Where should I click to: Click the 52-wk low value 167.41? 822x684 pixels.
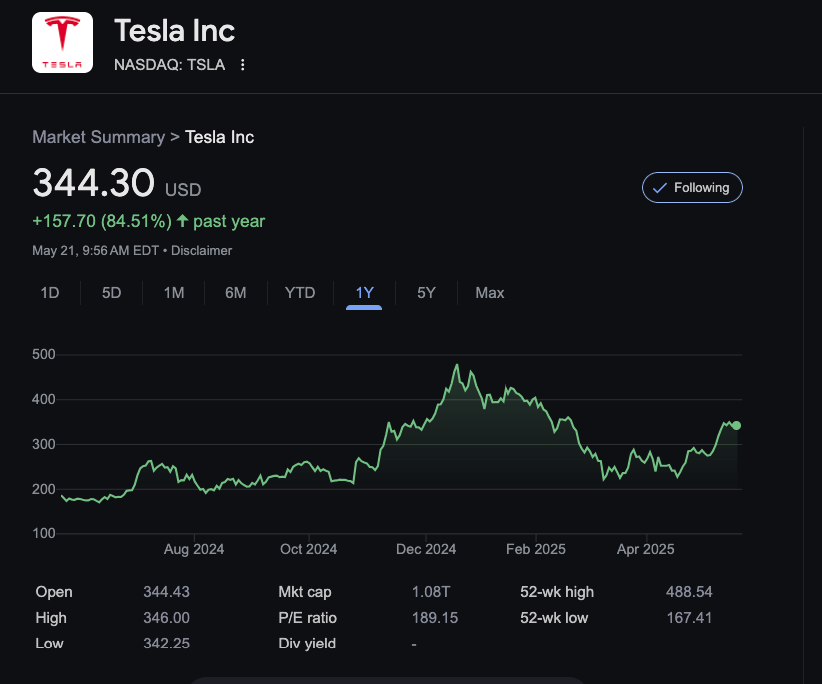coord(689,617)
